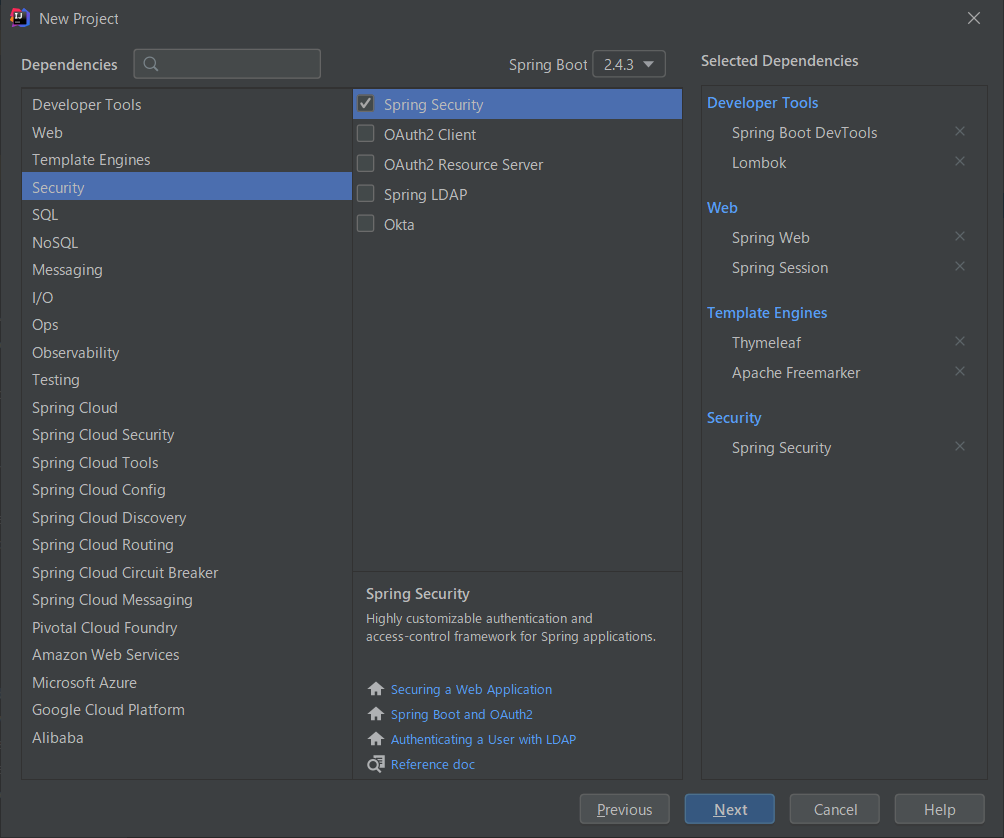This screenshot has width=1004, height=838.
Task: Select the NoSQL category
Action: point(187,243)
